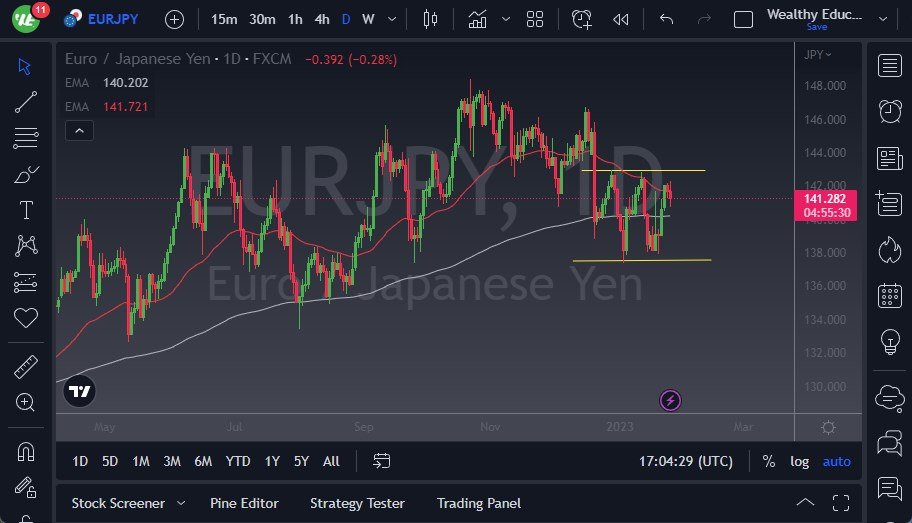Toggle auto scale on price axis
Image resolution: width=912 pixels, height=523 pixels.
[836, 461]
